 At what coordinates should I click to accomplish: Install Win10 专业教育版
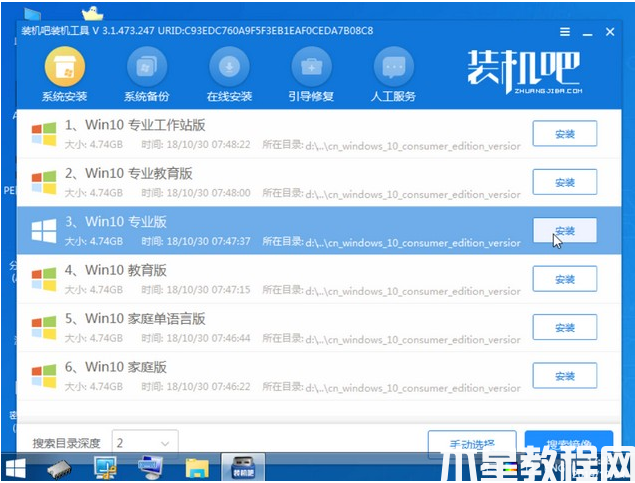pos(565,182)
